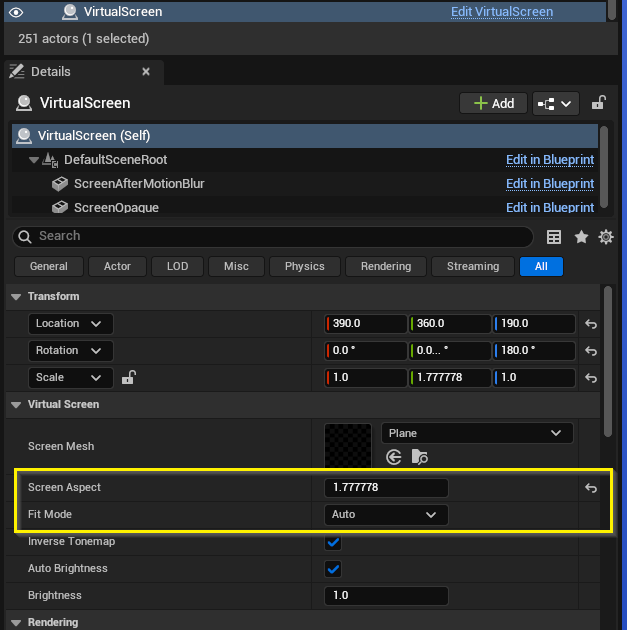Select the Rendering filter tab

(x=385, y=266)
